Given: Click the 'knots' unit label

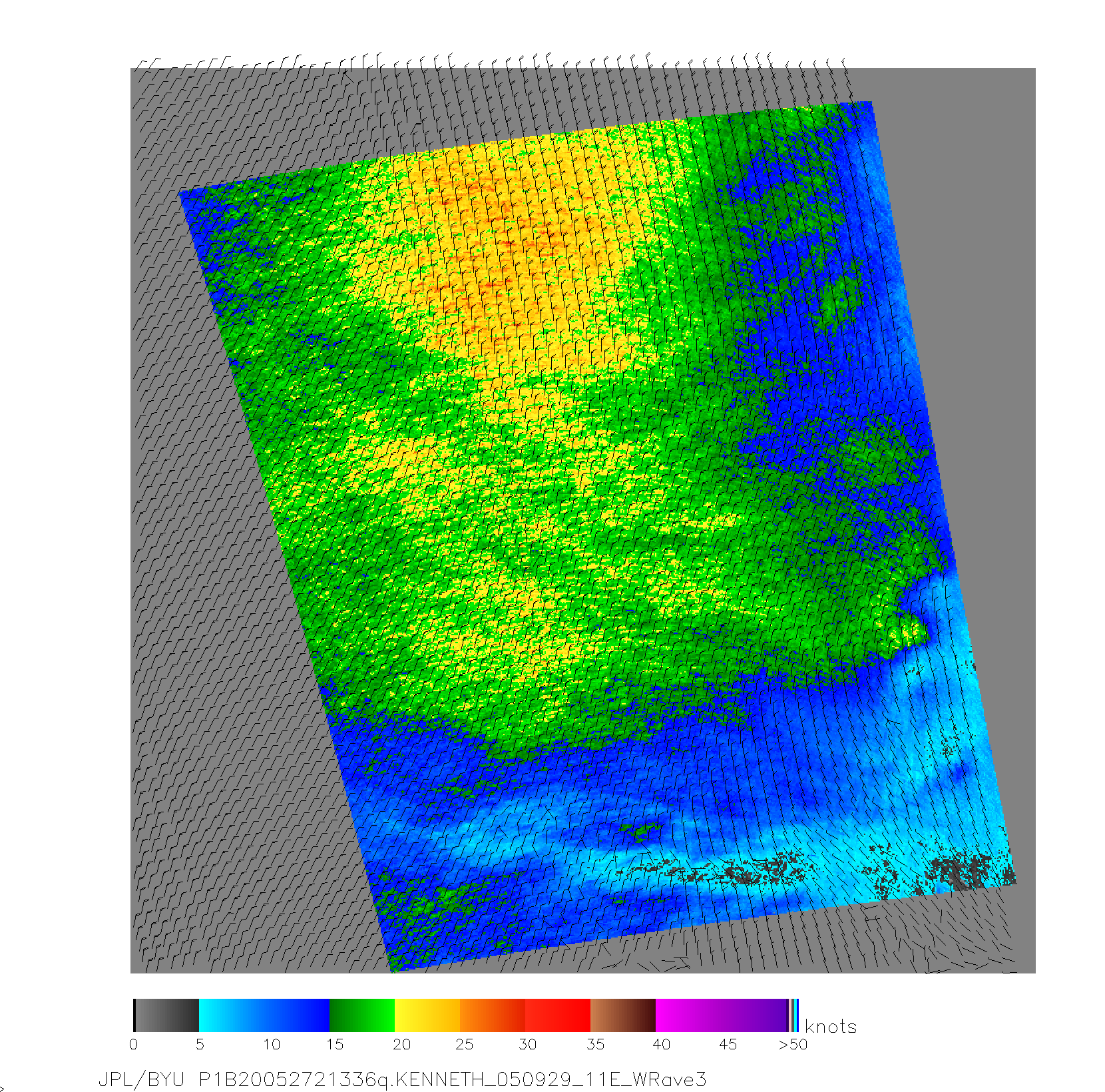Looking at the screenshot, I should coord(830,1027).
